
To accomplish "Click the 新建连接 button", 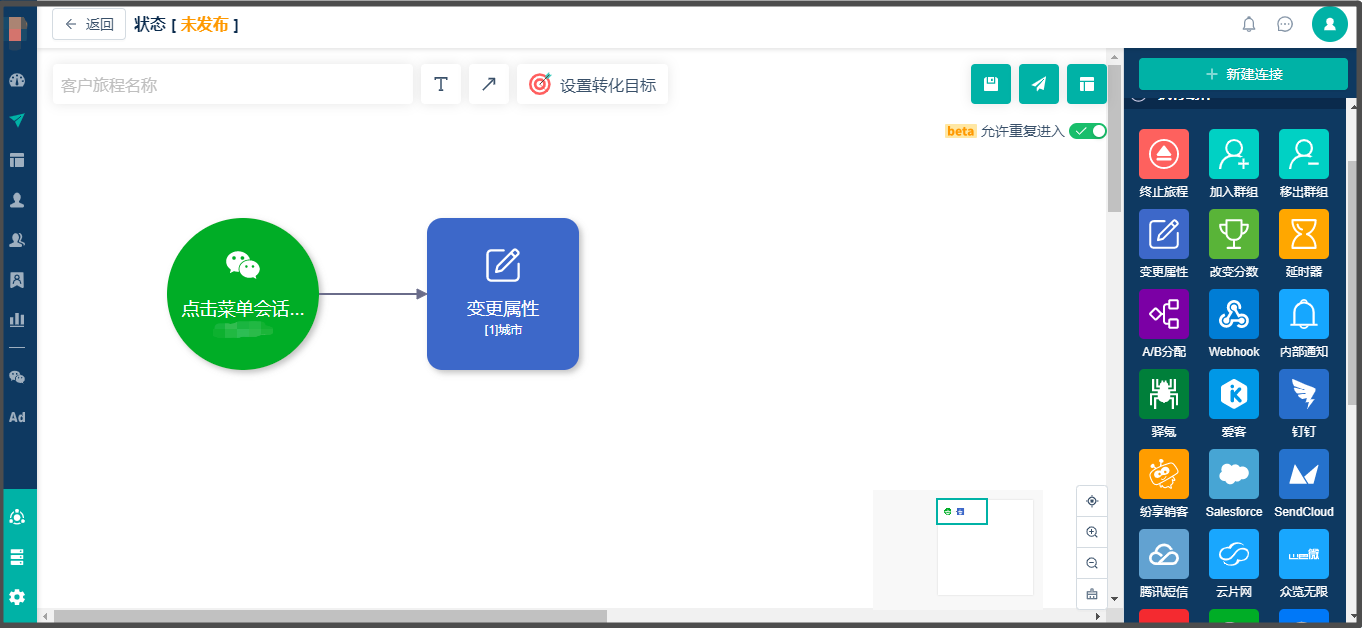I will 1243,74.
